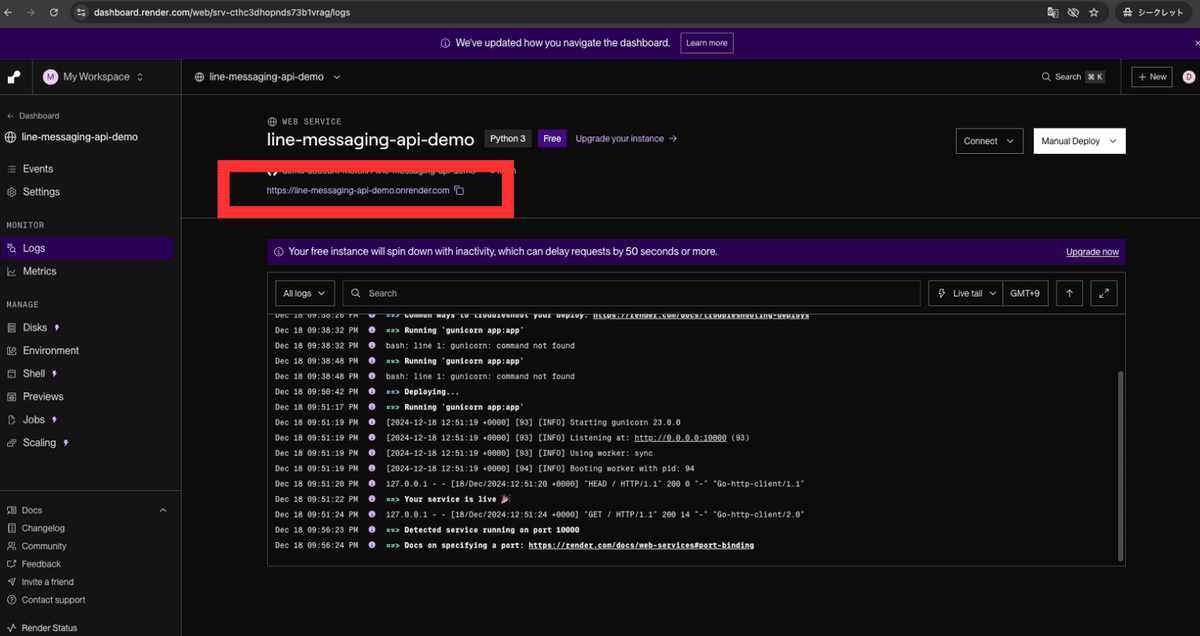
Task: Open Environment in the sidebar
Action: [x=51, y=351]
